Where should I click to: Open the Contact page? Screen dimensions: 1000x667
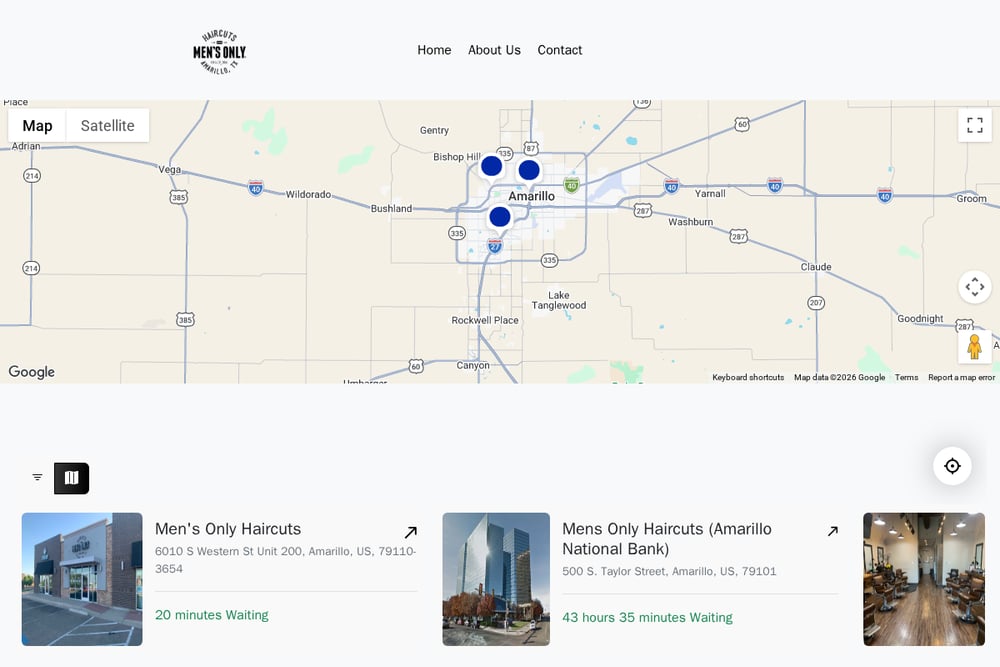559,50
